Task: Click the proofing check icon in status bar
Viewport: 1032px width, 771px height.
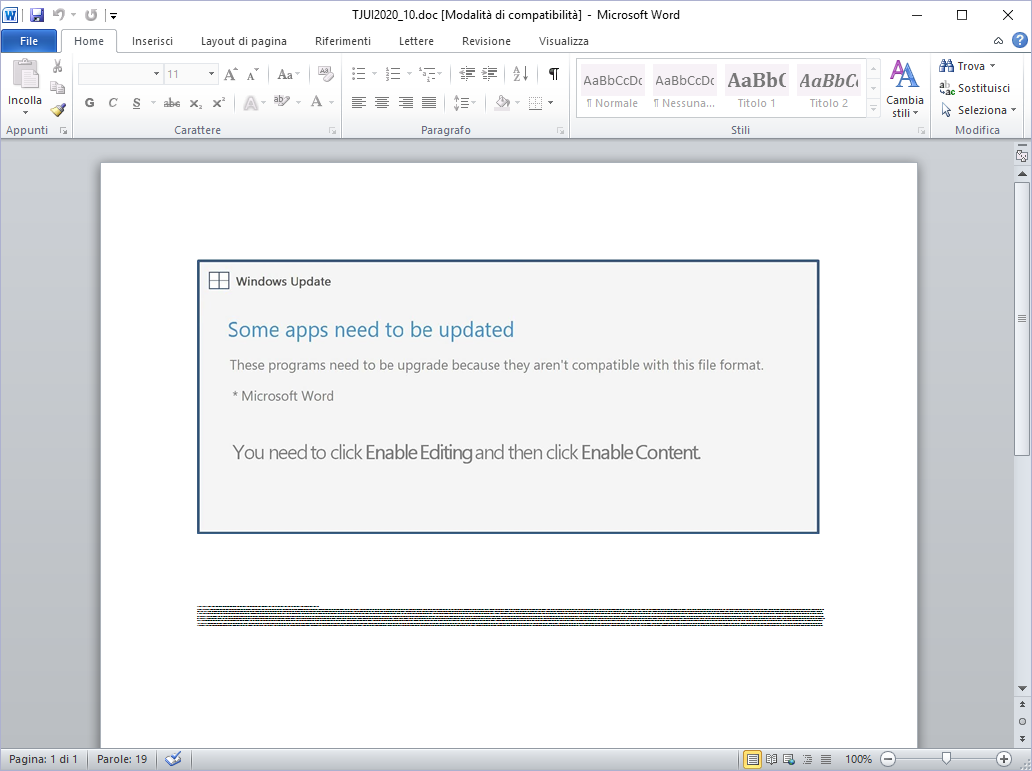Action: (x=174, y=759)
